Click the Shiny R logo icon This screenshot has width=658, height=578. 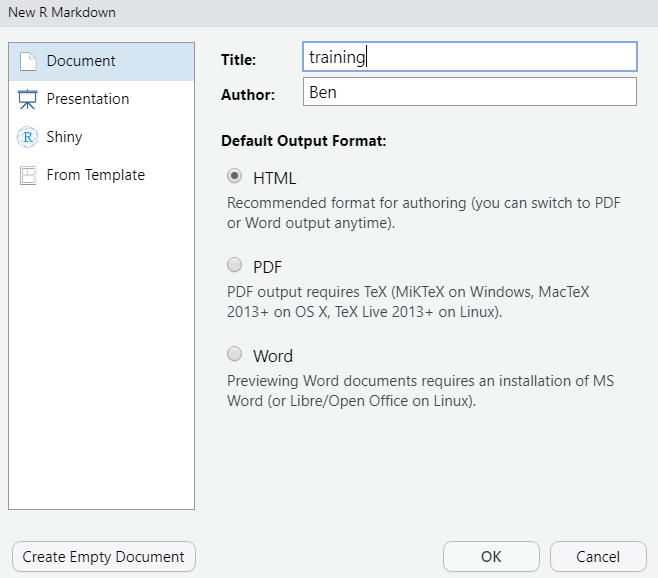[x=27, y=137]
